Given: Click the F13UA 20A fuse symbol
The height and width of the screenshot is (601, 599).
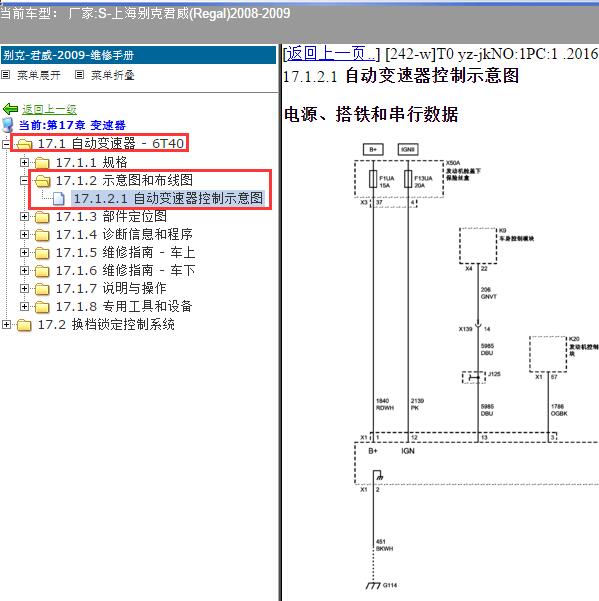Looking at the screenshot, I should pyautogui.click(x=408, y=179).
